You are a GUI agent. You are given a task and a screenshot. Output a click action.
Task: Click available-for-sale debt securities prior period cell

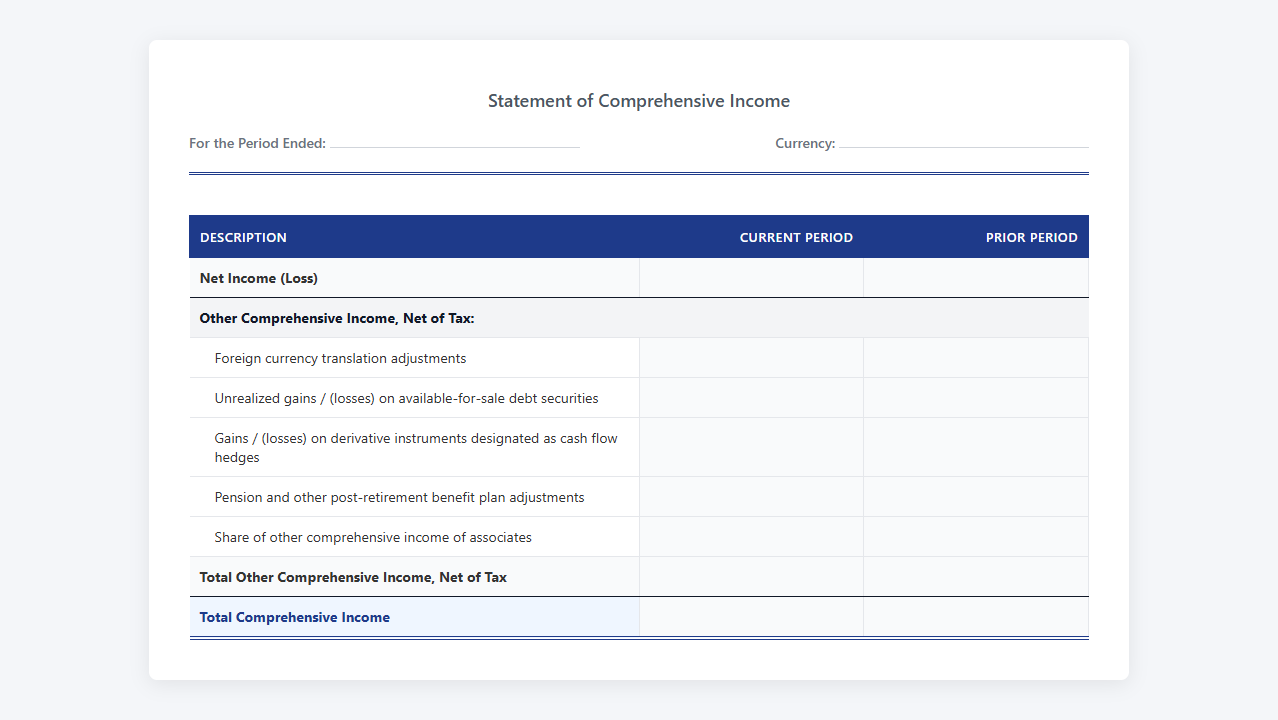coord(976,398)
